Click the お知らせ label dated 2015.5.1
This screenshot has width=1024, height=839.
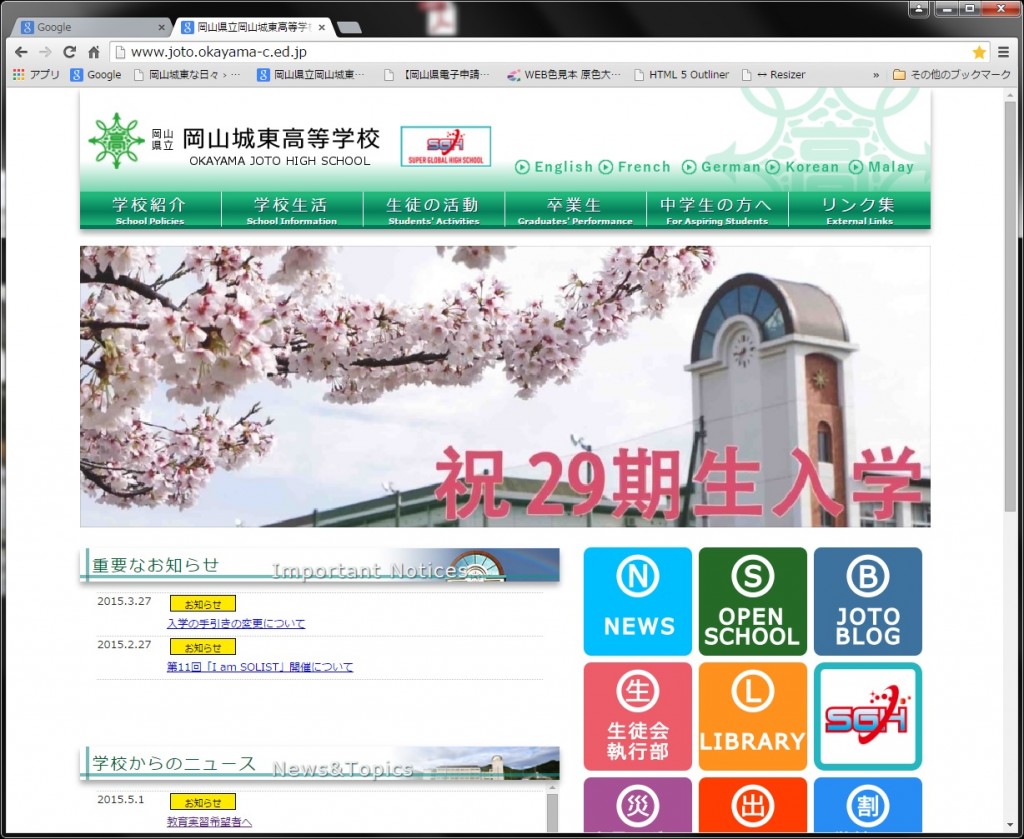click(203, 802)
